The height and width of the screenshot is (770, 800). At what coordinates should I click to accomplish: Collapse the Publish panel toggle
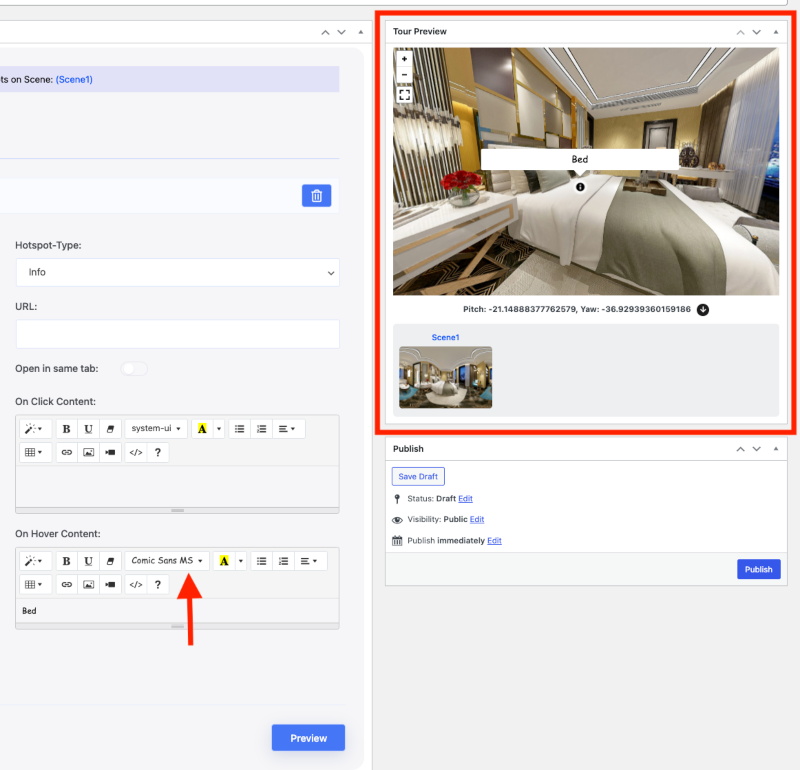[776, 449]
